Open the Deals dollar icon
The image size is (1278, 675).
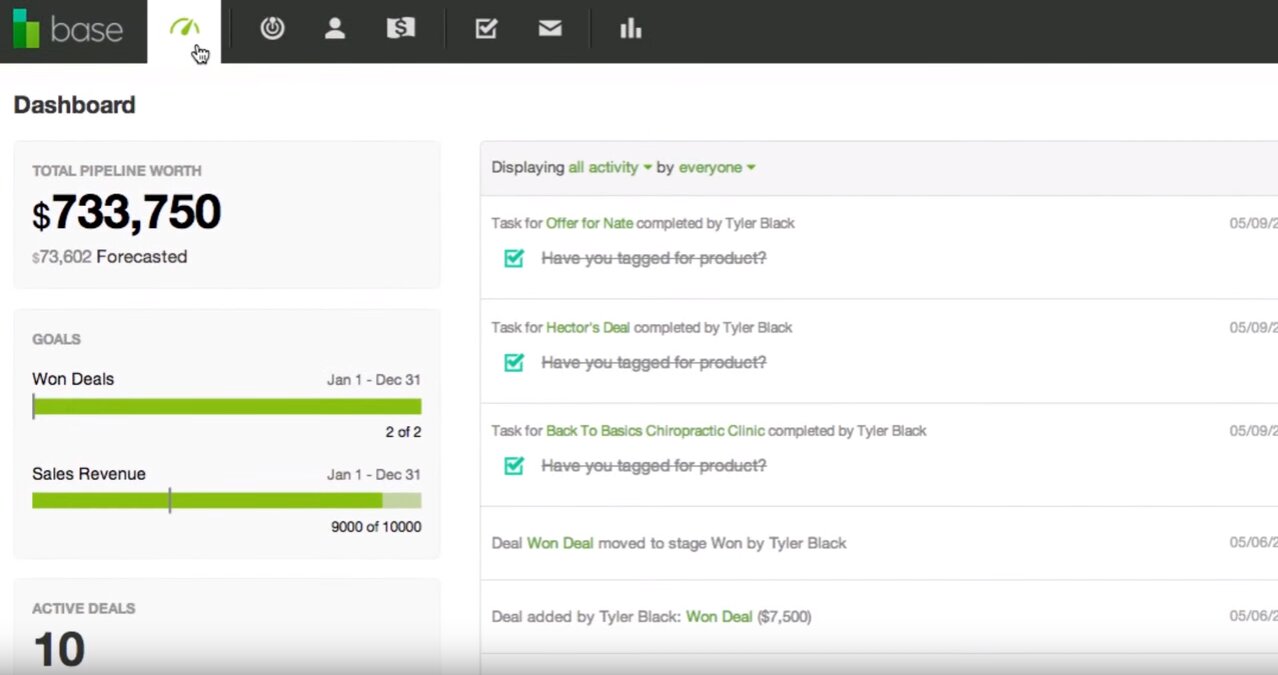click(401, 29)
